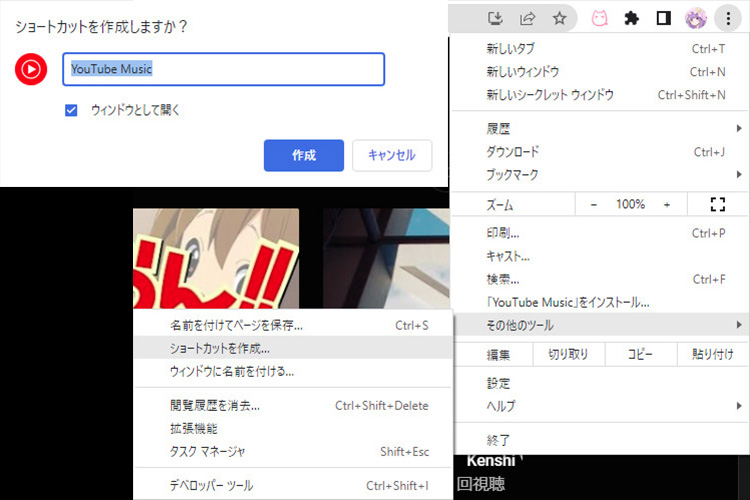
Task: Select ショートカットを作成... submenu item
Action: pos(293,348)
